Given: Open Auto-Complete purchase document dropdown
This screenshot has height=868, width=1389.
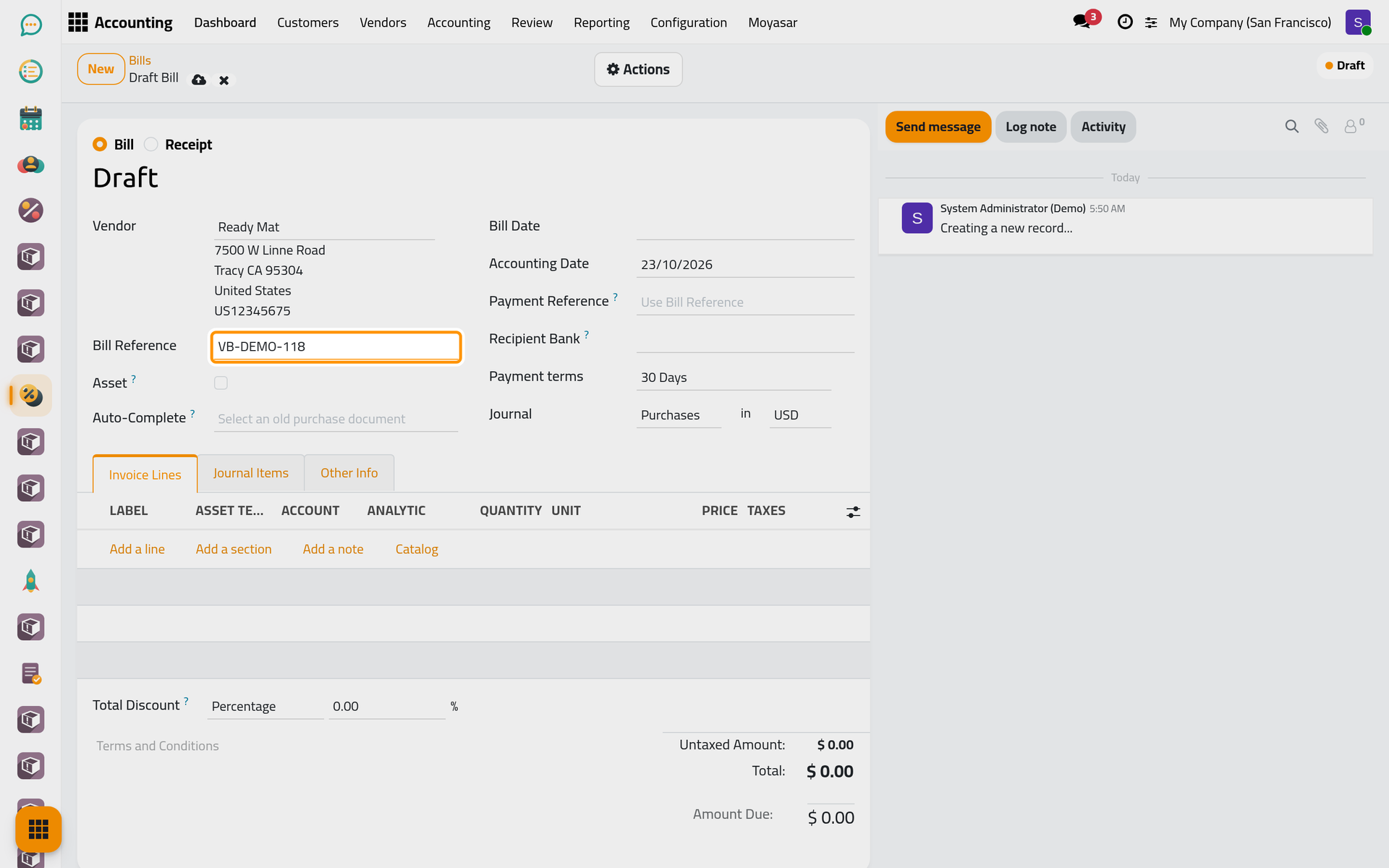Looking at the screenshot, I should click(336, 419).
